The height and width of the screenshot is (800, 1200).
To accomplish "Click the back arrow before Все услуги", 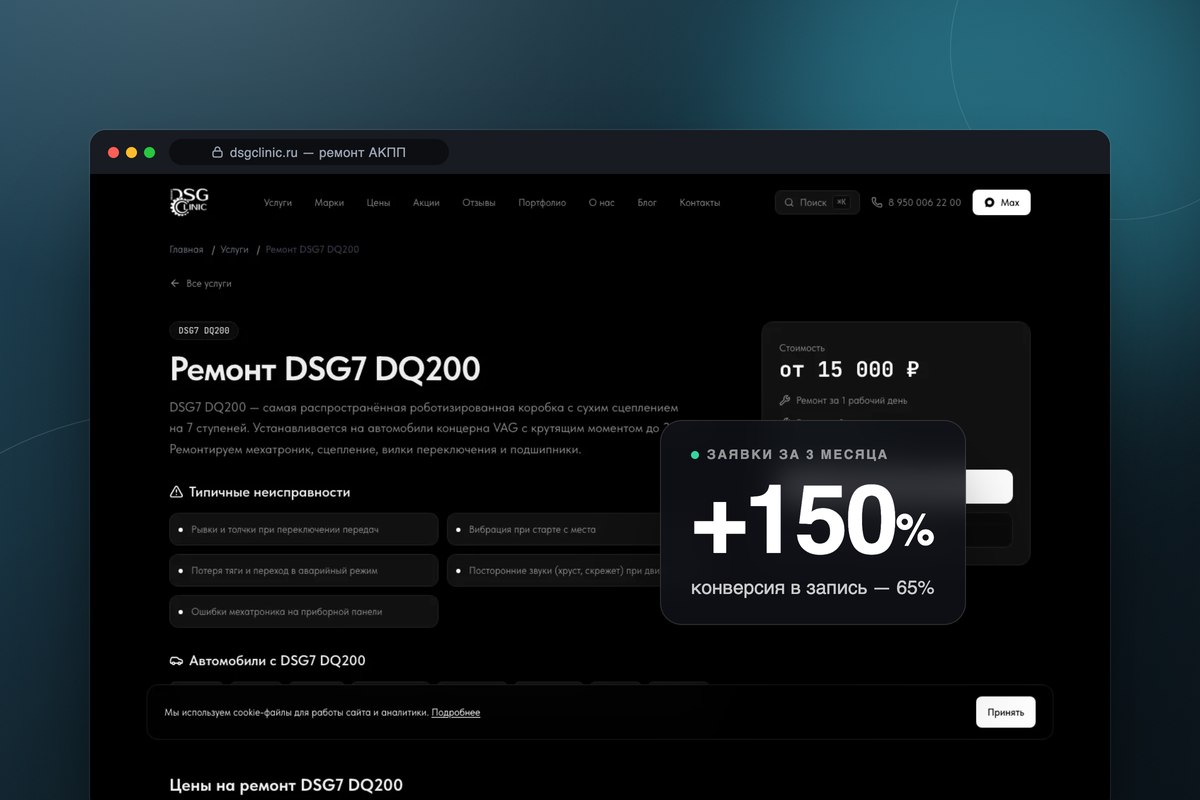I will [175, 284].
